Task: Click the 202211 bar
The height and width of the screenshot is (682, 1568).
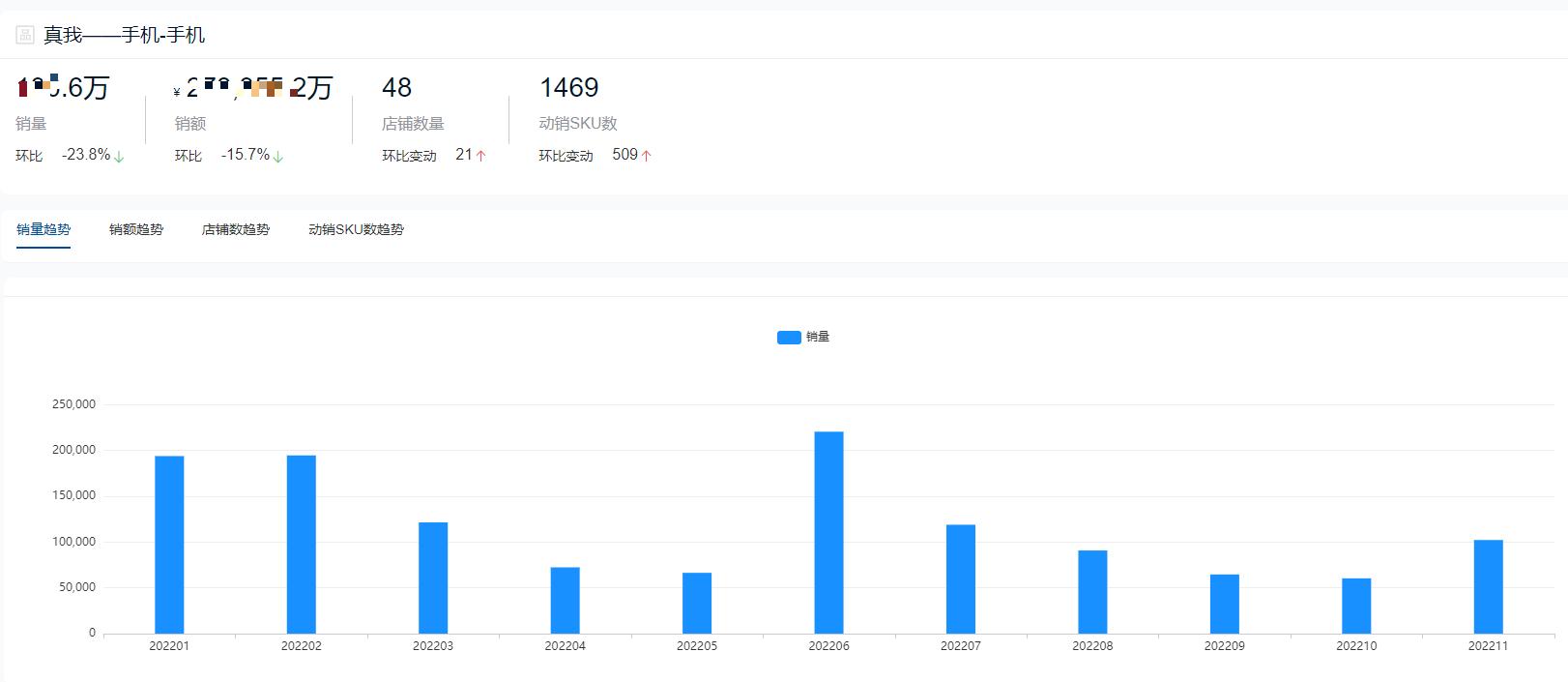Action: pos(1488,586)
